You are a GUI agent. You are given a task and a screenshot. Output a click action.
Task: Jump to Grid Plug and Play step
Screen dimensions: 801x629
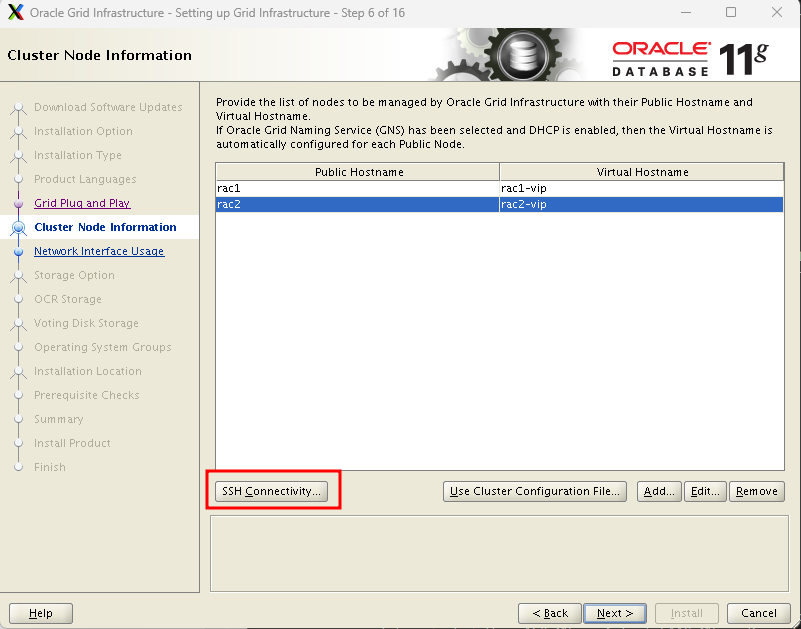click(x=82, y=203)
